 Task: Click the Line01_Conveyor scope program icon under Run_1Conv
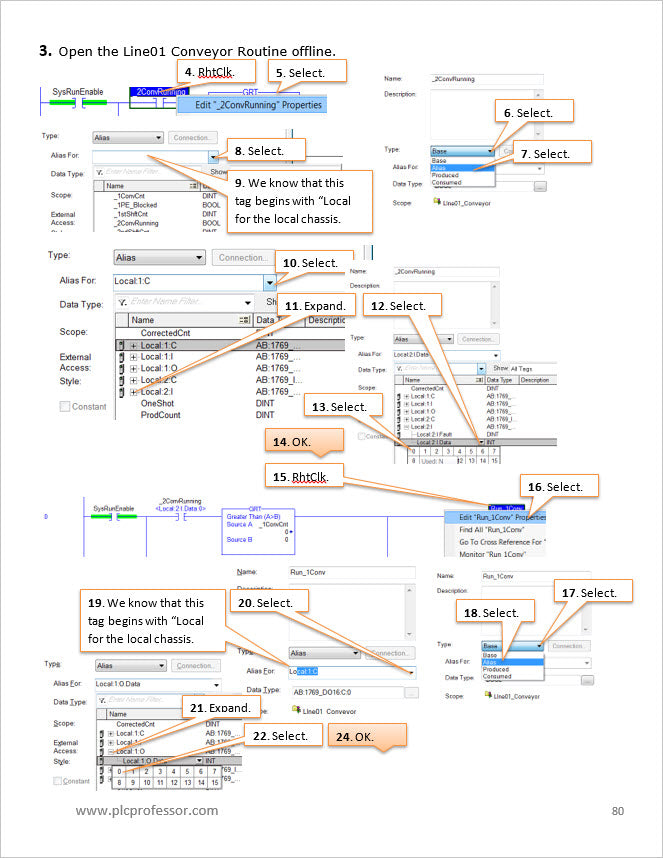(x=296, y=710)
